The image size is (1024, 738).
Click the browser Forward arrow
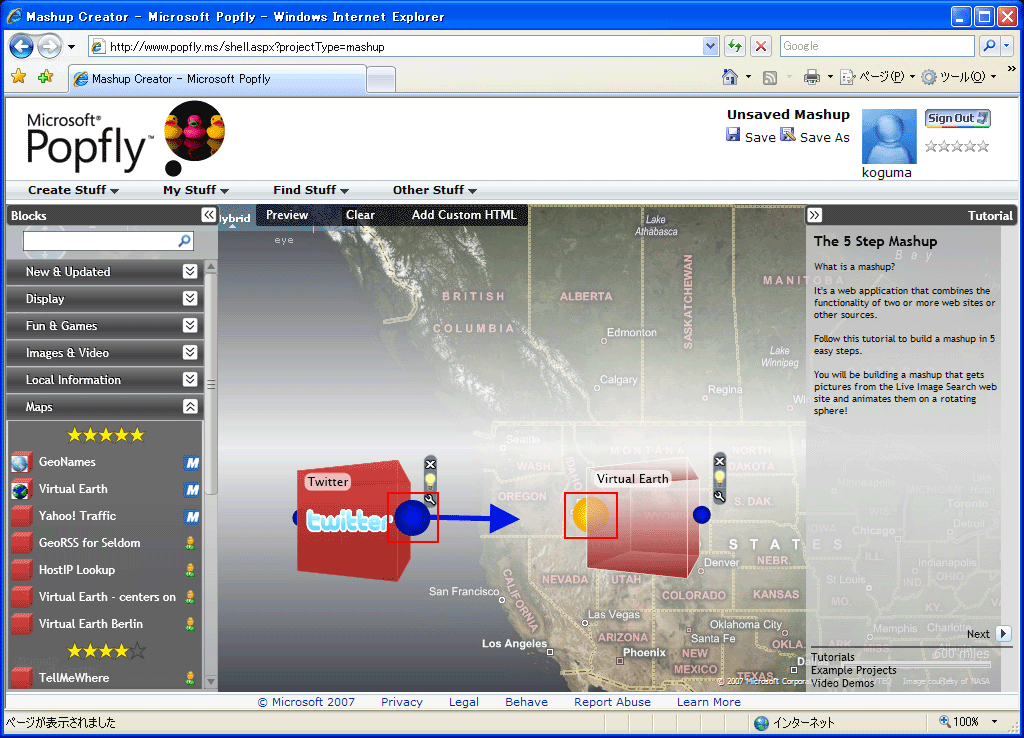tap(50, 46)
